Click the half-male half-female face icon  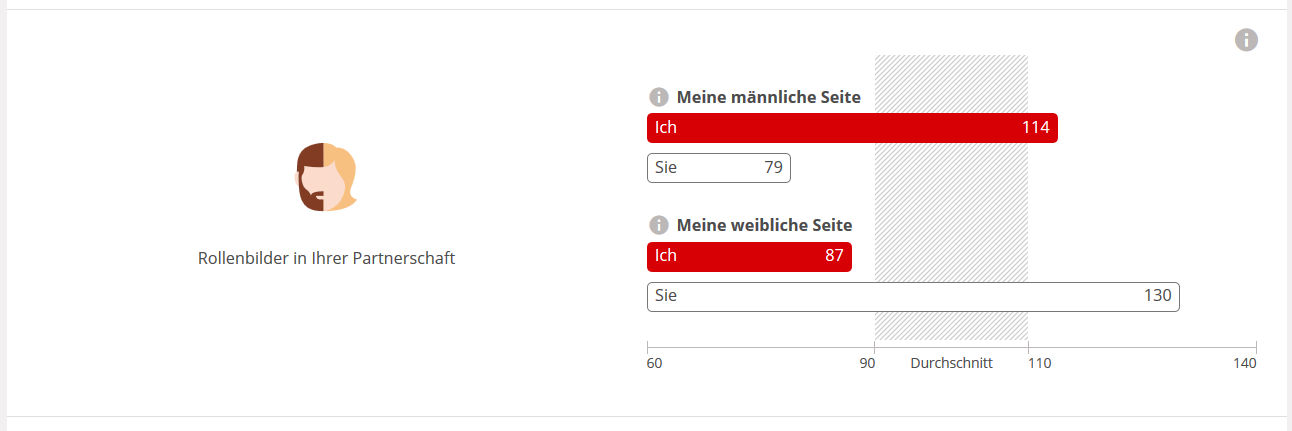click(326, 177)
